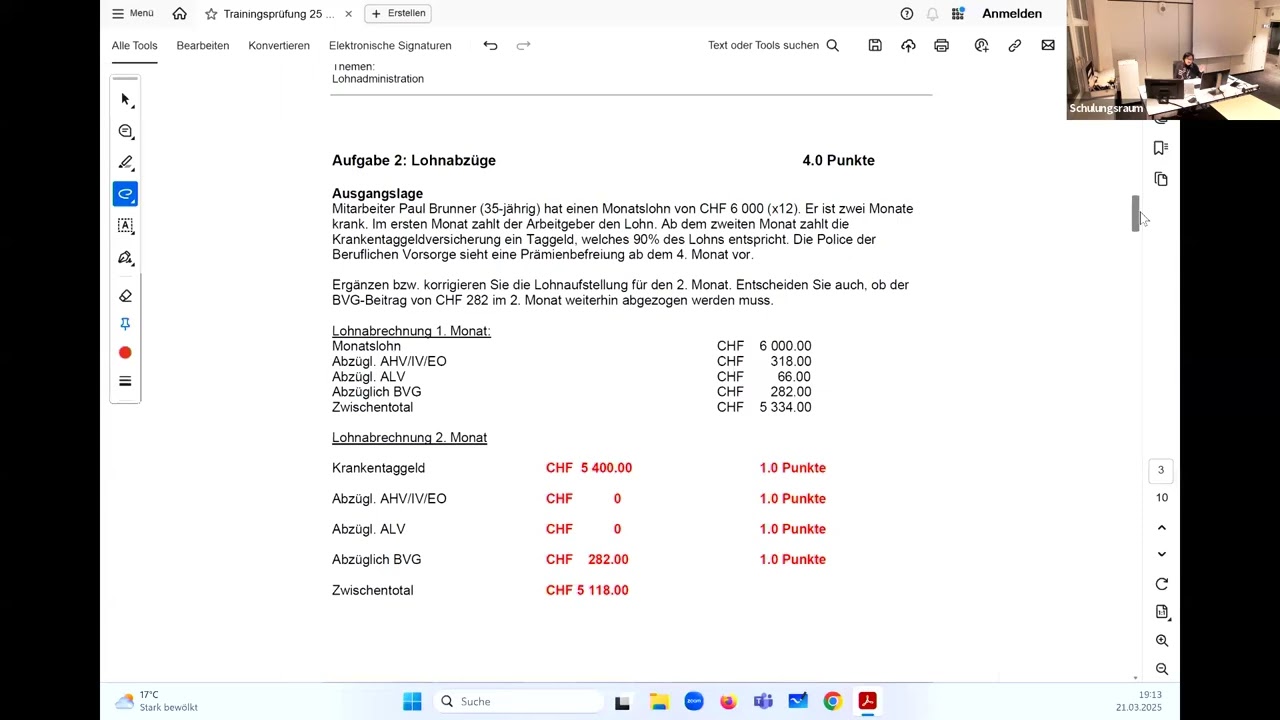
Task: Redo the last action
Action: pos(523,45)
